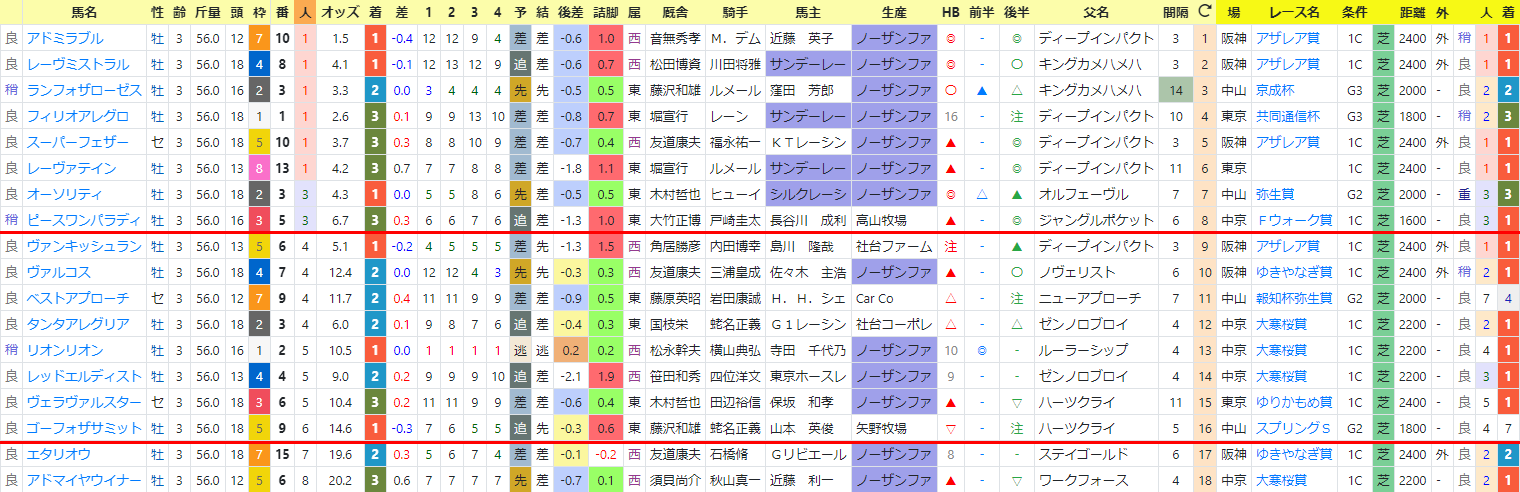
Task: Click the trainer name 角居勝彦
Action: tap(675, 247)
